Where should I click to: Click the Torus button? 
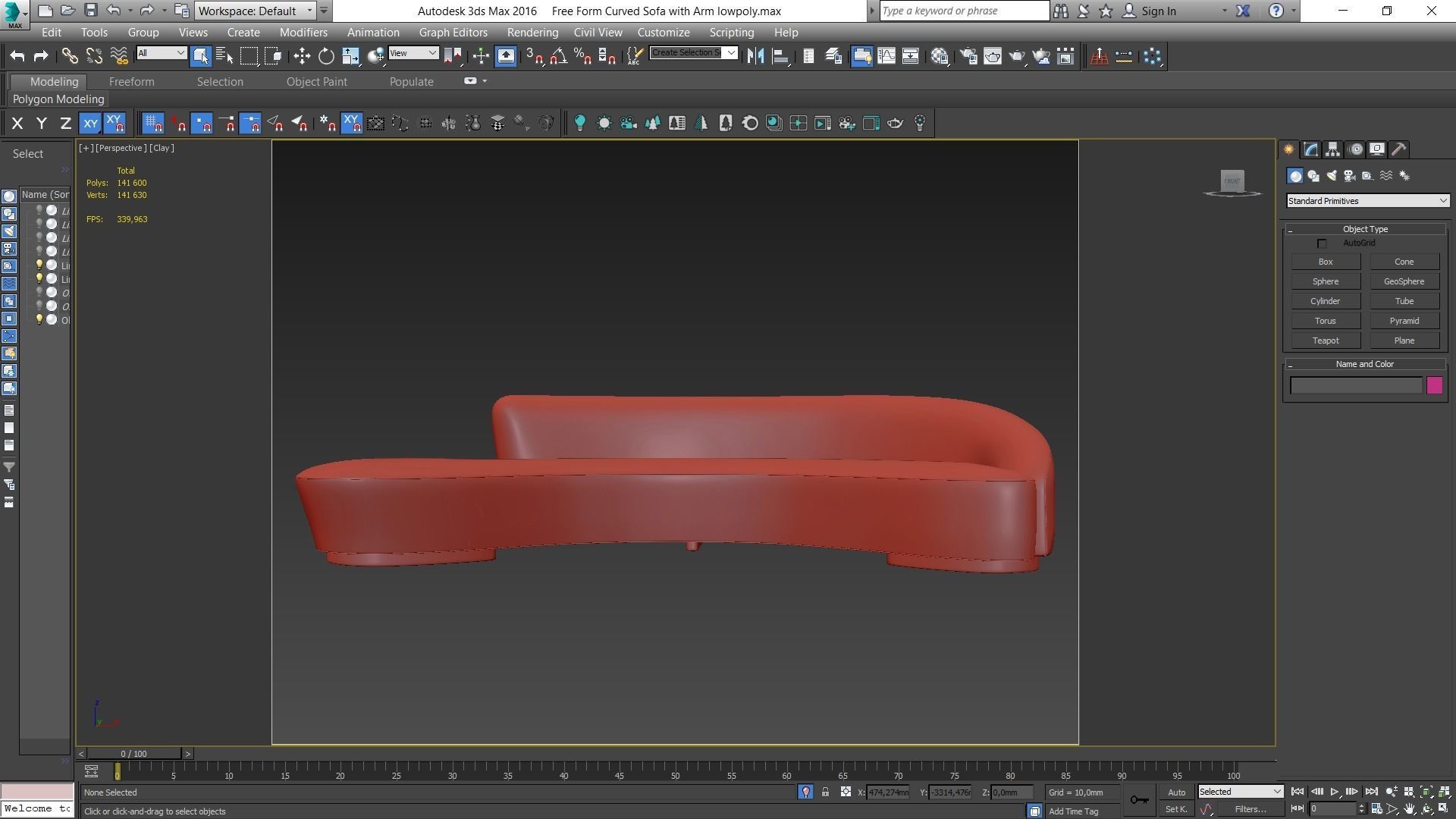pyautogui.click(x=1326, y=321)
